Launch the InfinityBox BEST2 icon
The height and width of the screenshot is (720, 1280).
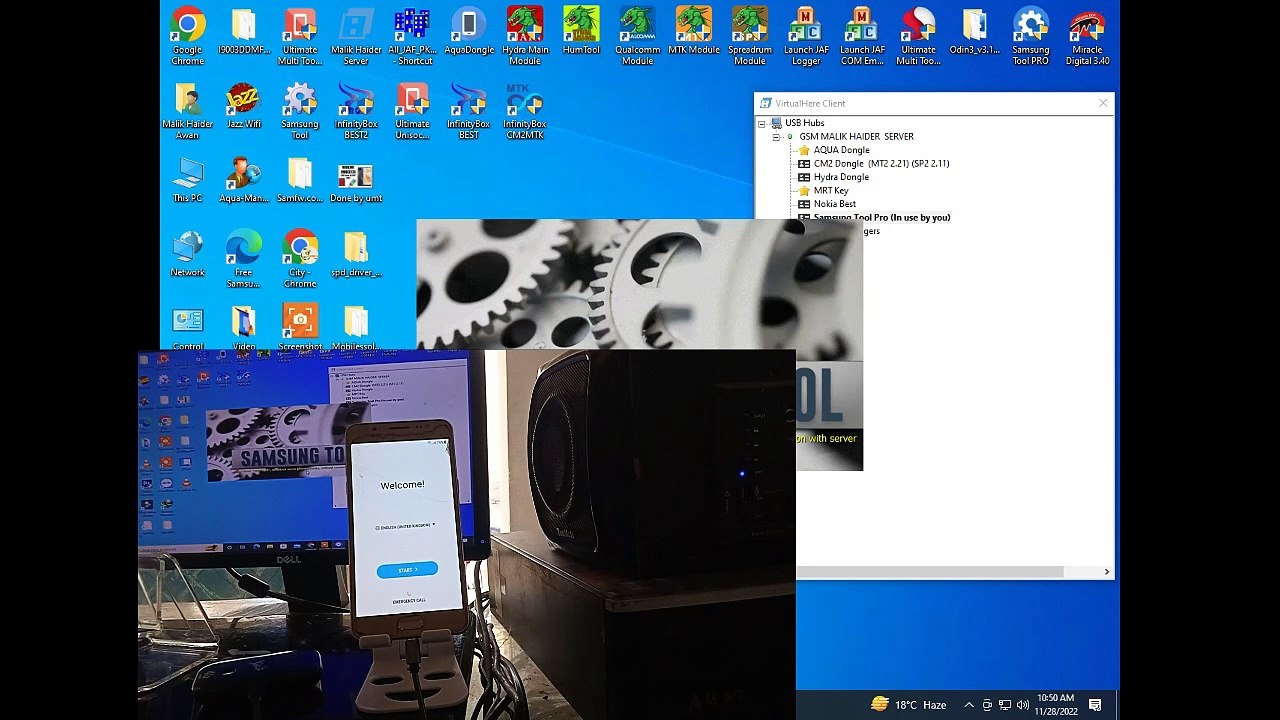coord(356,110)
